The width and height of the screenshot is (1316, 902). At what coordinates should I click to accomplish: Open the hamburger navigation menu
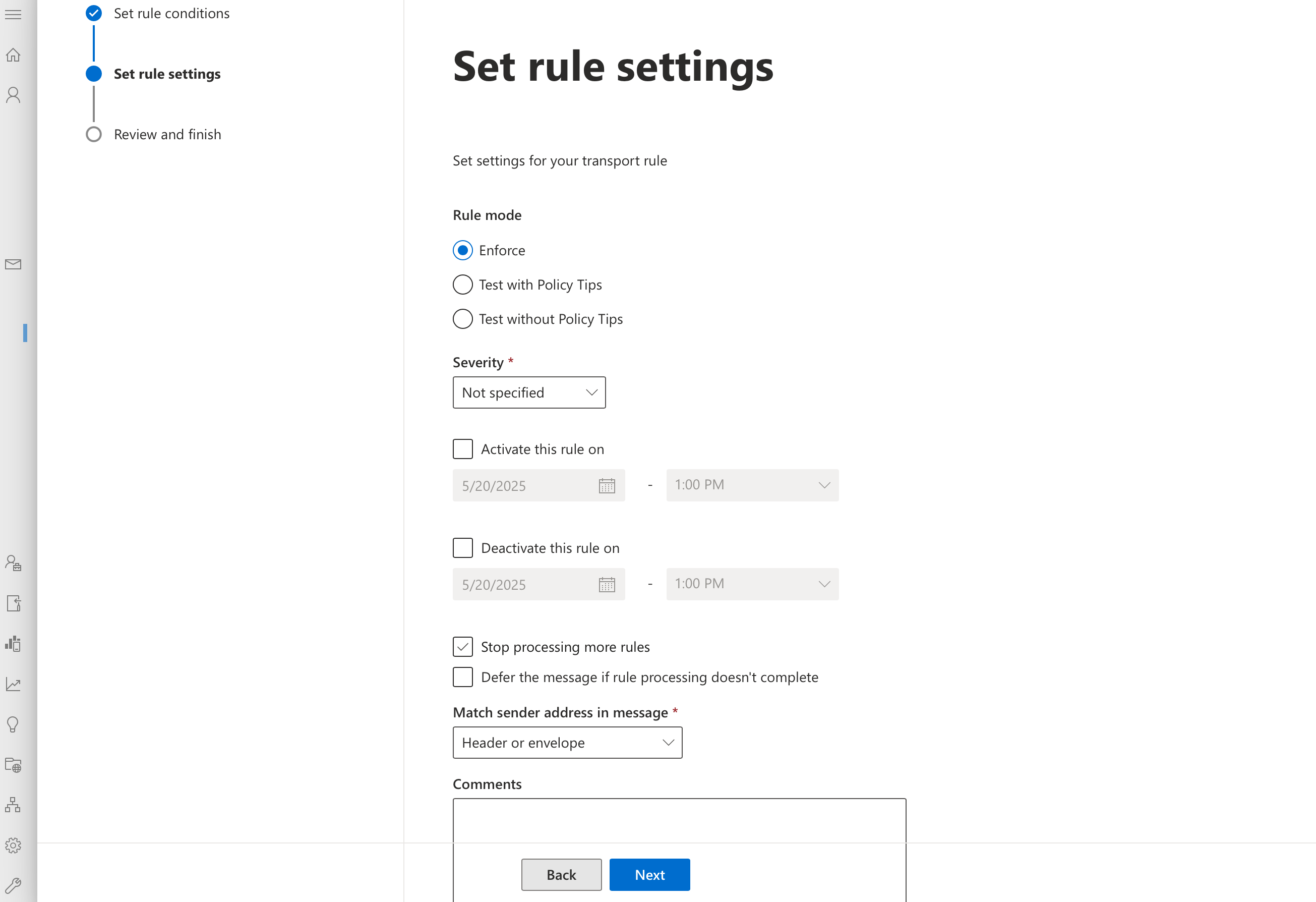pos(13,14)
